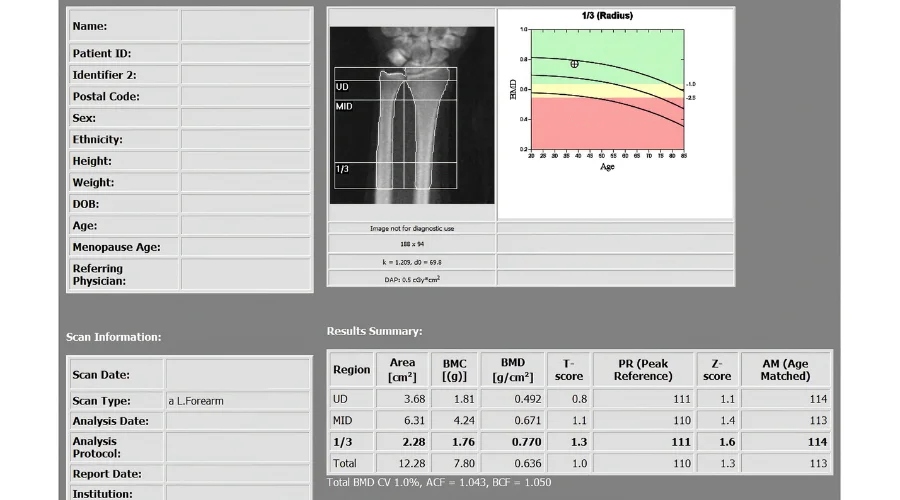Click the Height value field
Image resolution: width=900 pixels, height=500 pixels.
tap(246, 161)
